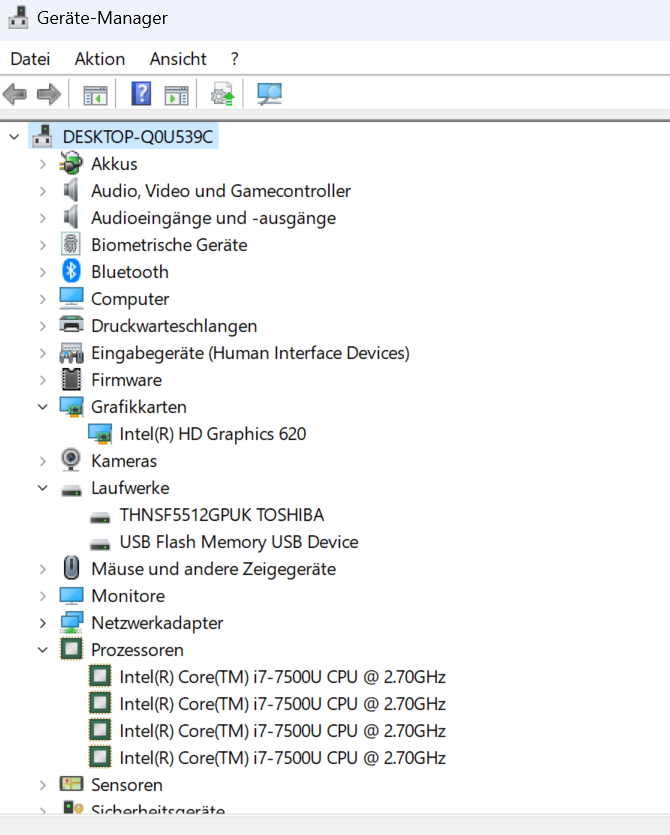Open the Aktion menu
This screenshot has height=835, width=670.
(x=100, y=59)
